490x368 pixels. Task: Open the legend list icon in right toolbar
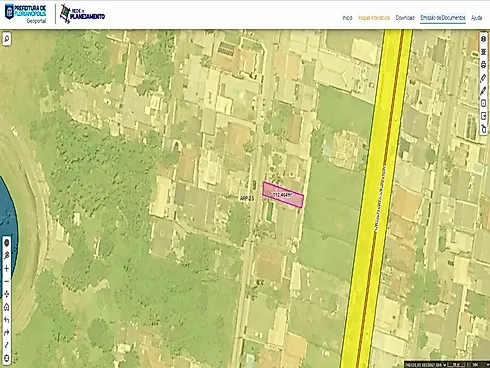click(483, 52)
